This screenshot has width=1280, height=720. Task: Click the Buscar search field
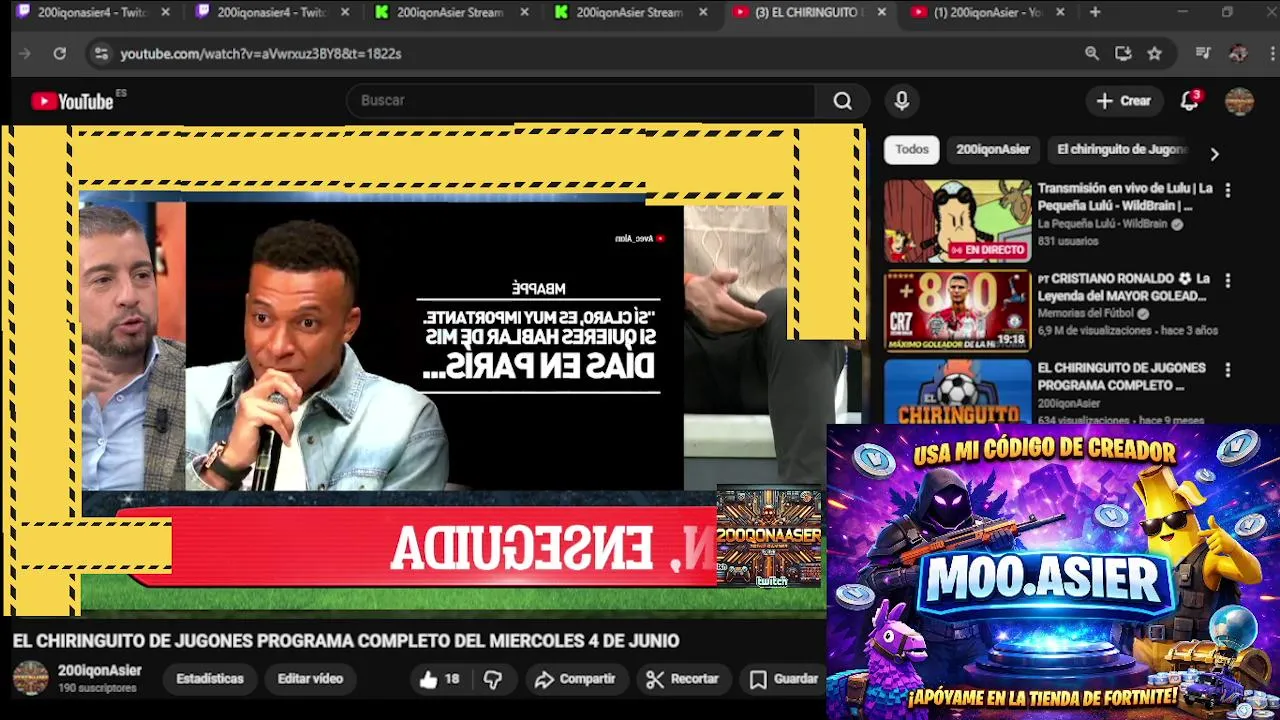[580, 100]
